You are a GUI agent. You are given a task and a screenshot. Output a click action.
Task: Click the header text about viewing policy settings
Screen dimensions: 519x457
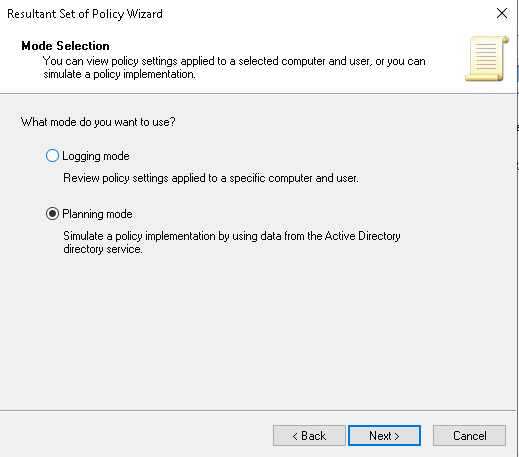click(x=234, y=61)
